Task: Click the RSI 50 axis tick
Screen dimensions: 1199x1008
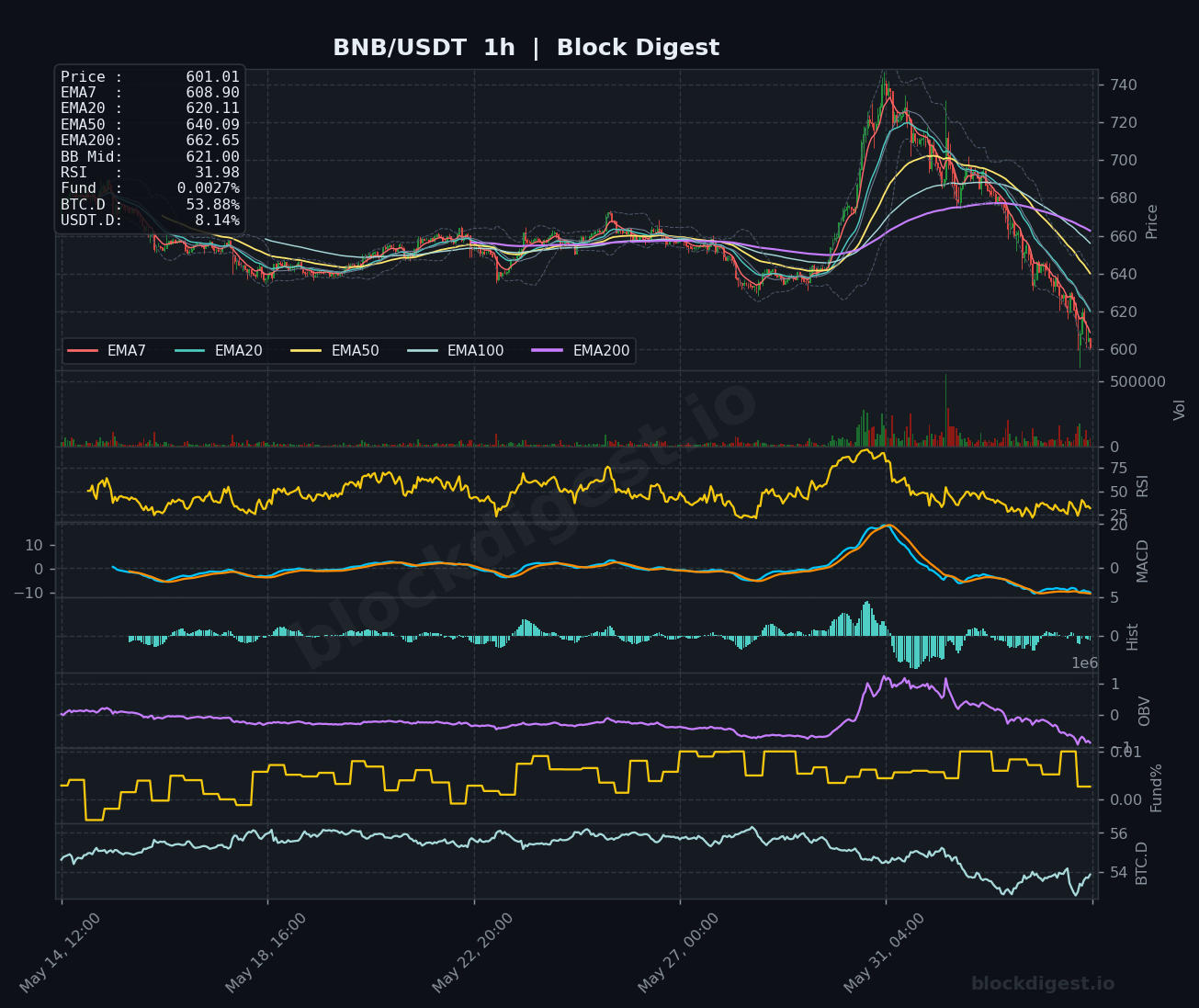Action: pyautogui.click(x=1118, y=493)
